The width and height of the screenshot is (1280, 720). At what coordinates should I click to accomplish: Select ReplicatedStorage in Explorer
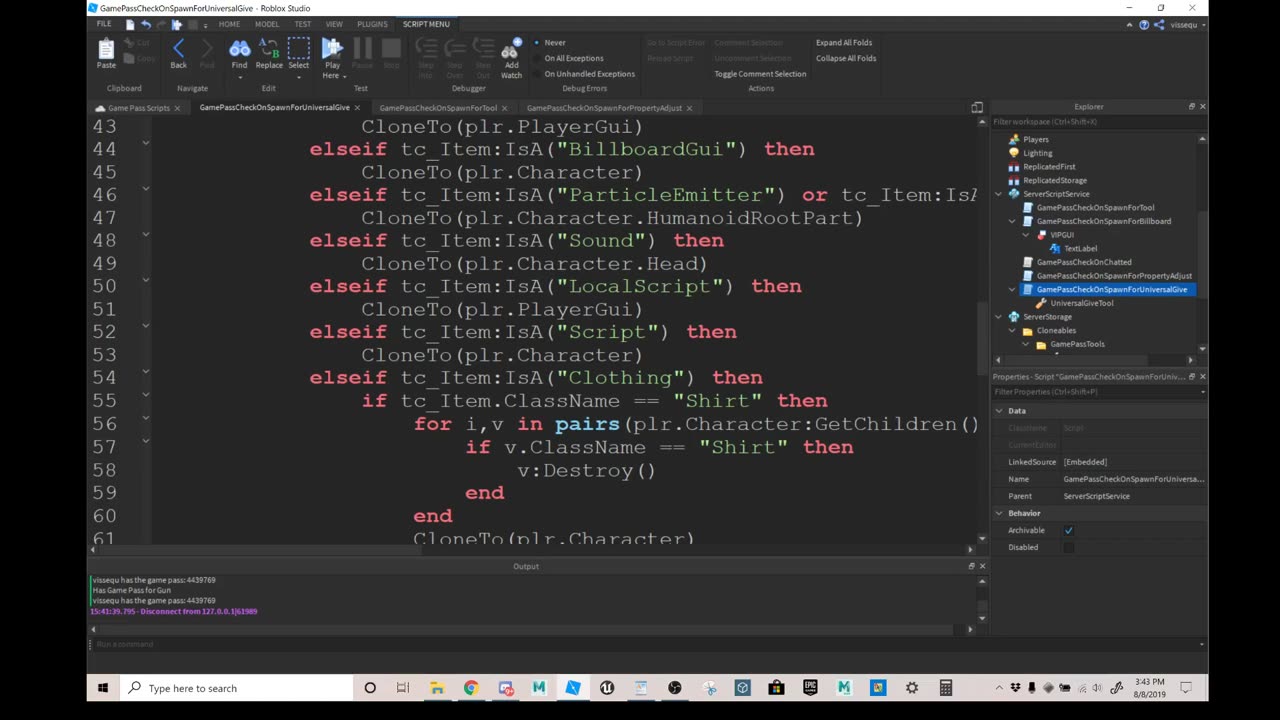click(x=1054, y=180)
